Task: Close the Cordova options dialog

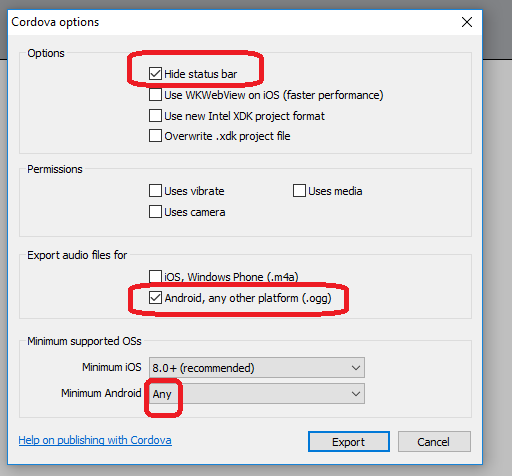Action: click(x=467, y=22)
